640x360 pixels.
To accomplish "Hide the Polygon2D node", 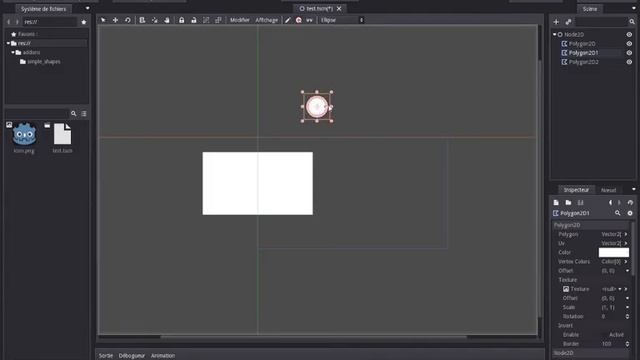I will click(629, 44).
